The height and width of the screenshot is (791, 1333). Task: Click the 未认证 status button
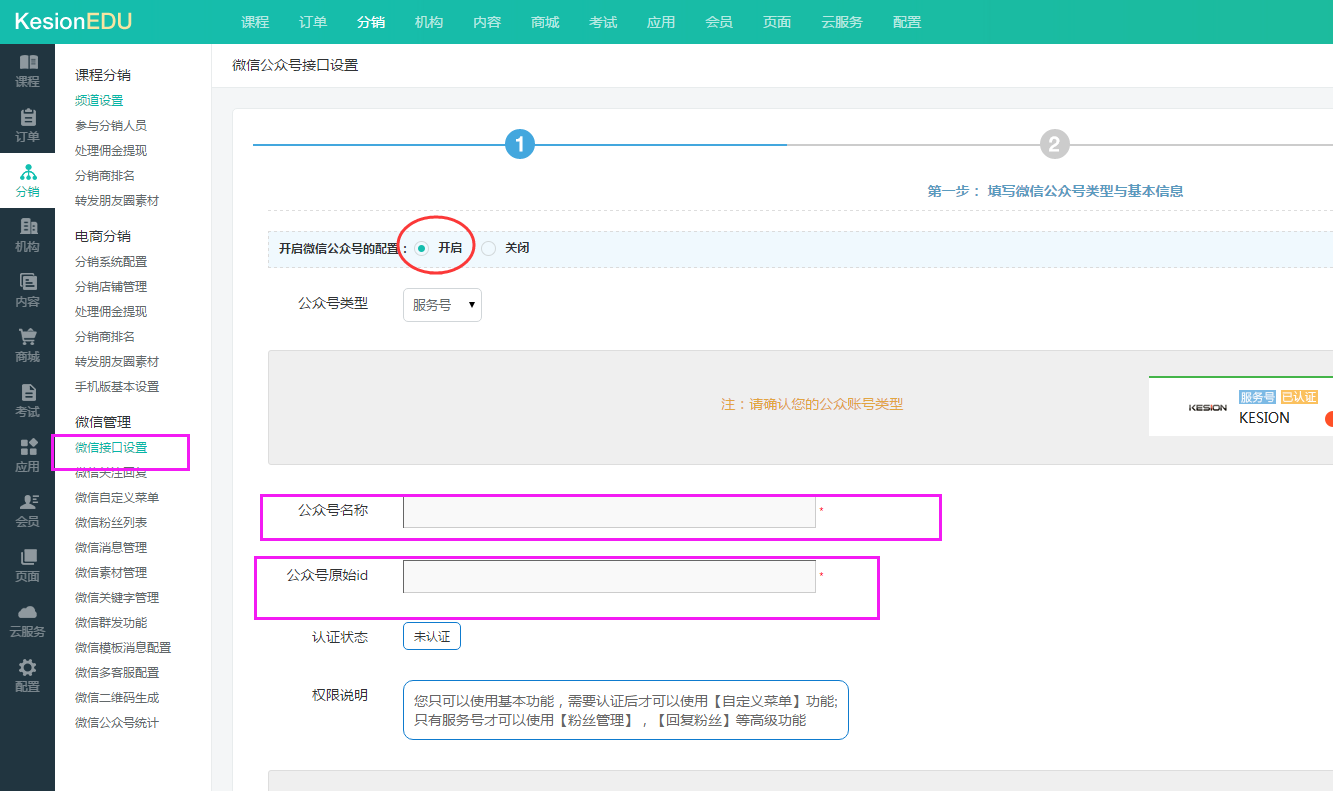coord(432,637)
